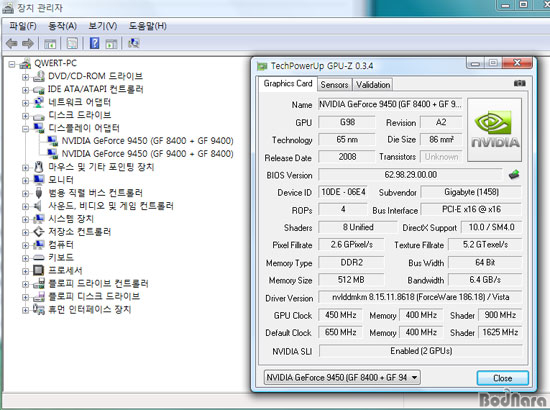Expand the 네트워크 어댑터 node
The width and height of the screenshot is (550, 410).
pyautogui.click(x=25, y=103)
